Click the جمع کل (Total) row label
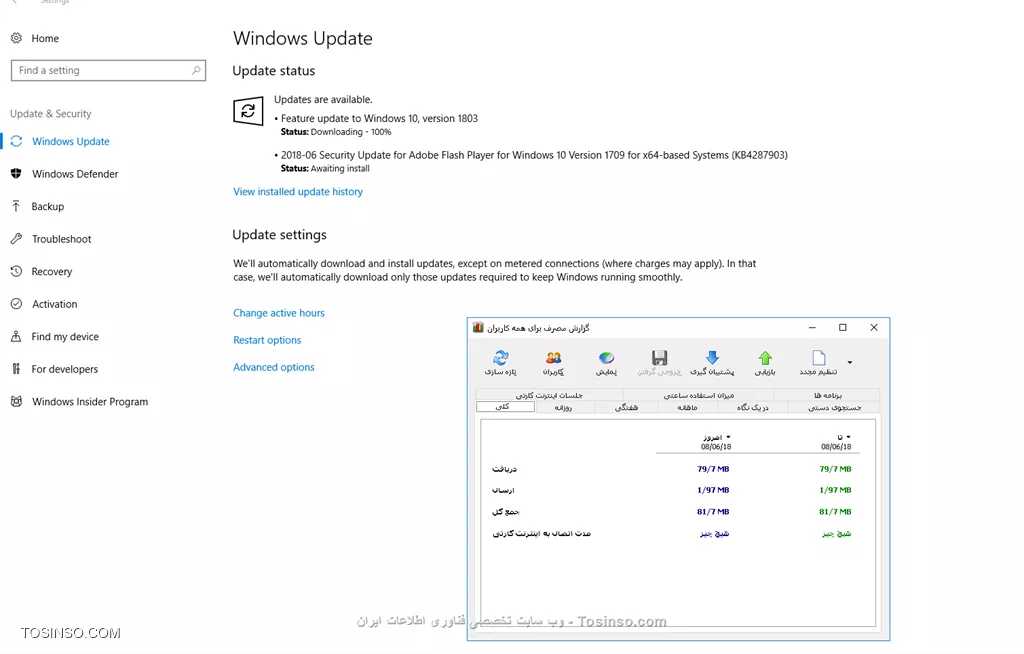 [x=506, y=512]
